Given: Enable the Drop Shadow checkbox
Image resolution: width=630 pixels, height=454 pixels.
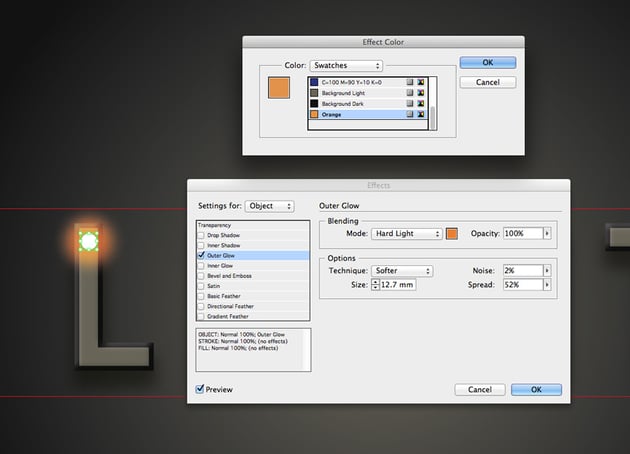Looking at the screenshot, I should coord(201,235).
